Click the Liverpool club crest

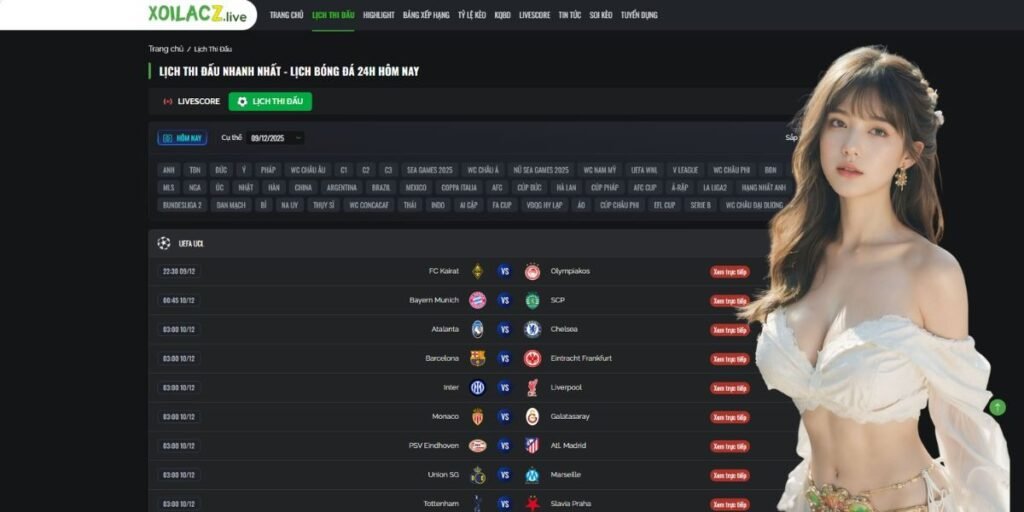(x=532, y=387)
